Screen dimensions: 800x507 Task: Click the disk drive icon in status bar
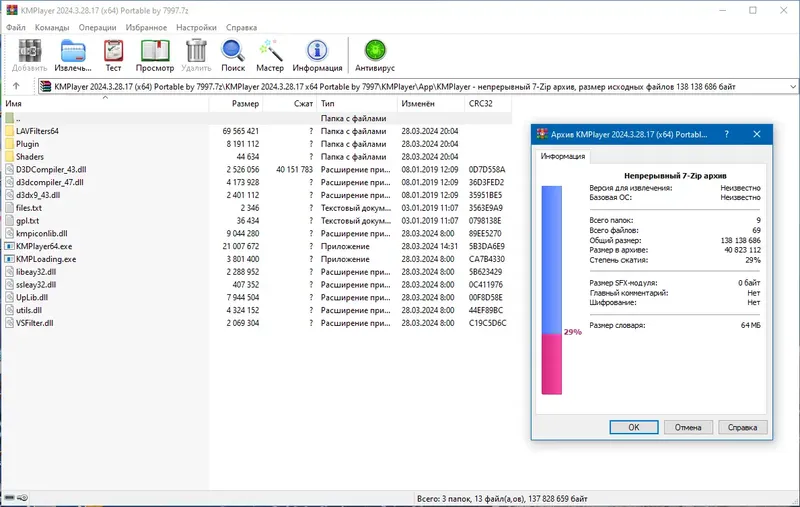tap(9, 498)
